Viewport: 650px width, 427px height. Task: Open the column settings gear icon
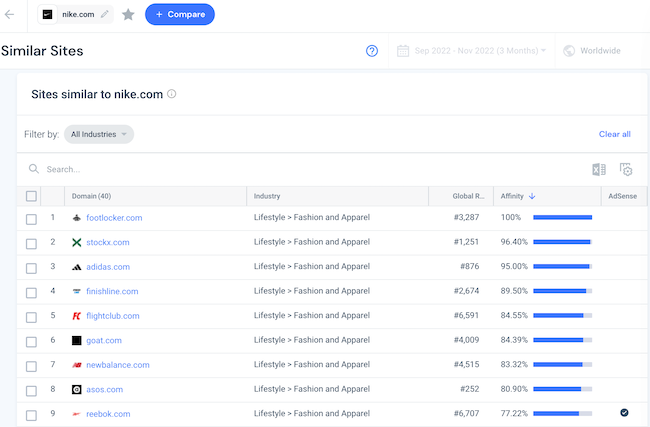(626, 170)
